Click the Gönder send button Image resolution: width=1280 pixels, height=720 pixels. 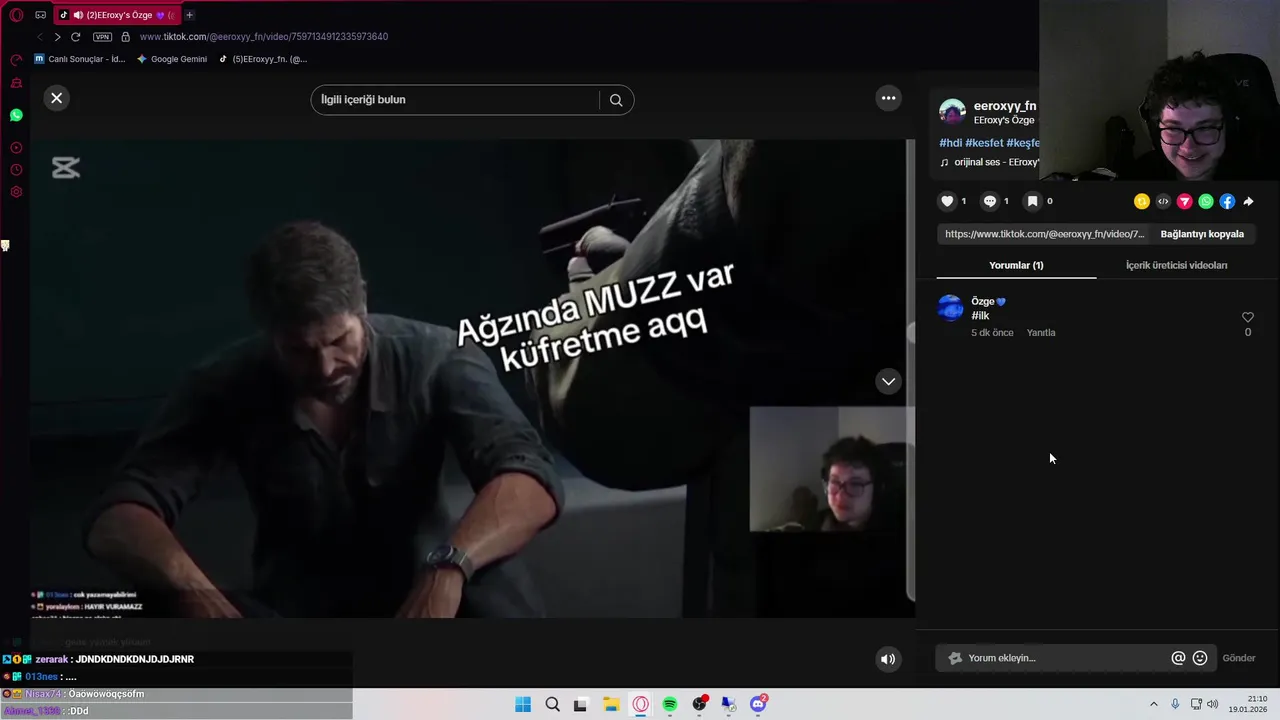pyautogui.click(x=1238, y=658)
